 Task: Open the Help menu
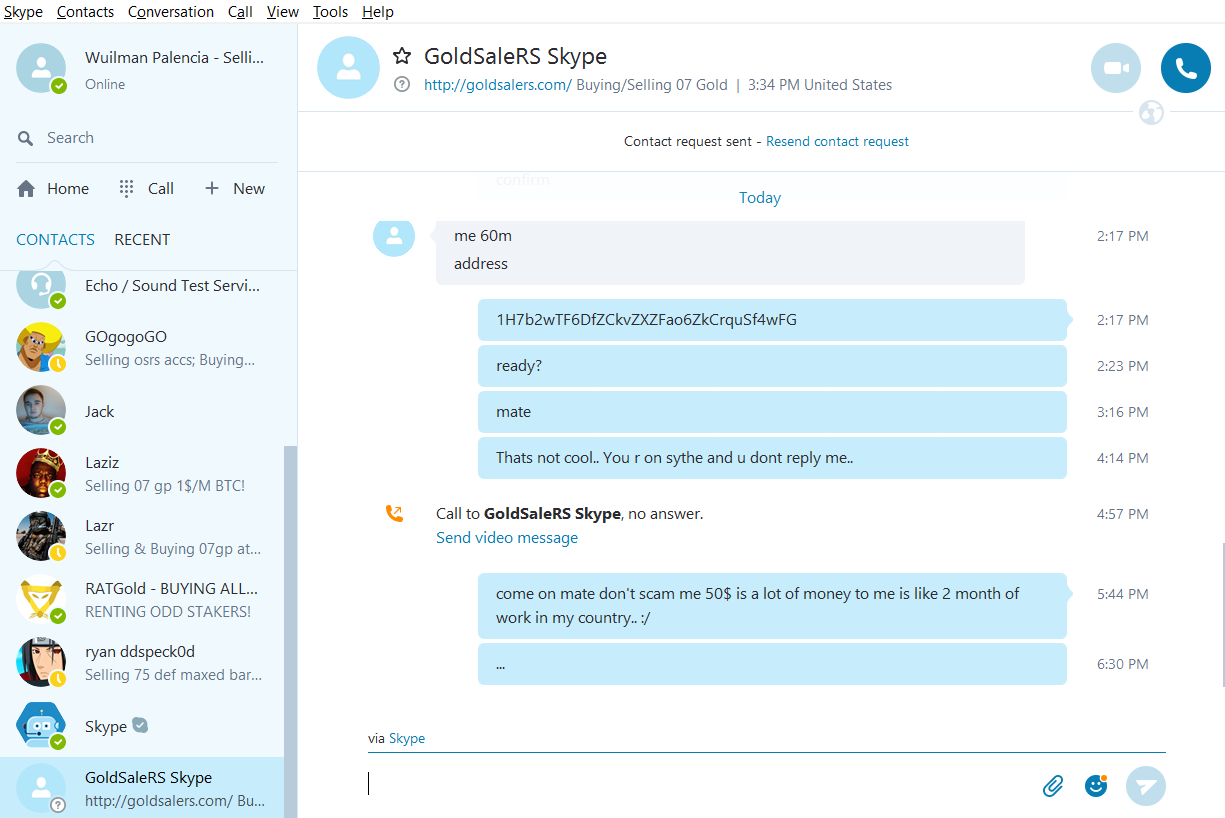coord(377,12)
